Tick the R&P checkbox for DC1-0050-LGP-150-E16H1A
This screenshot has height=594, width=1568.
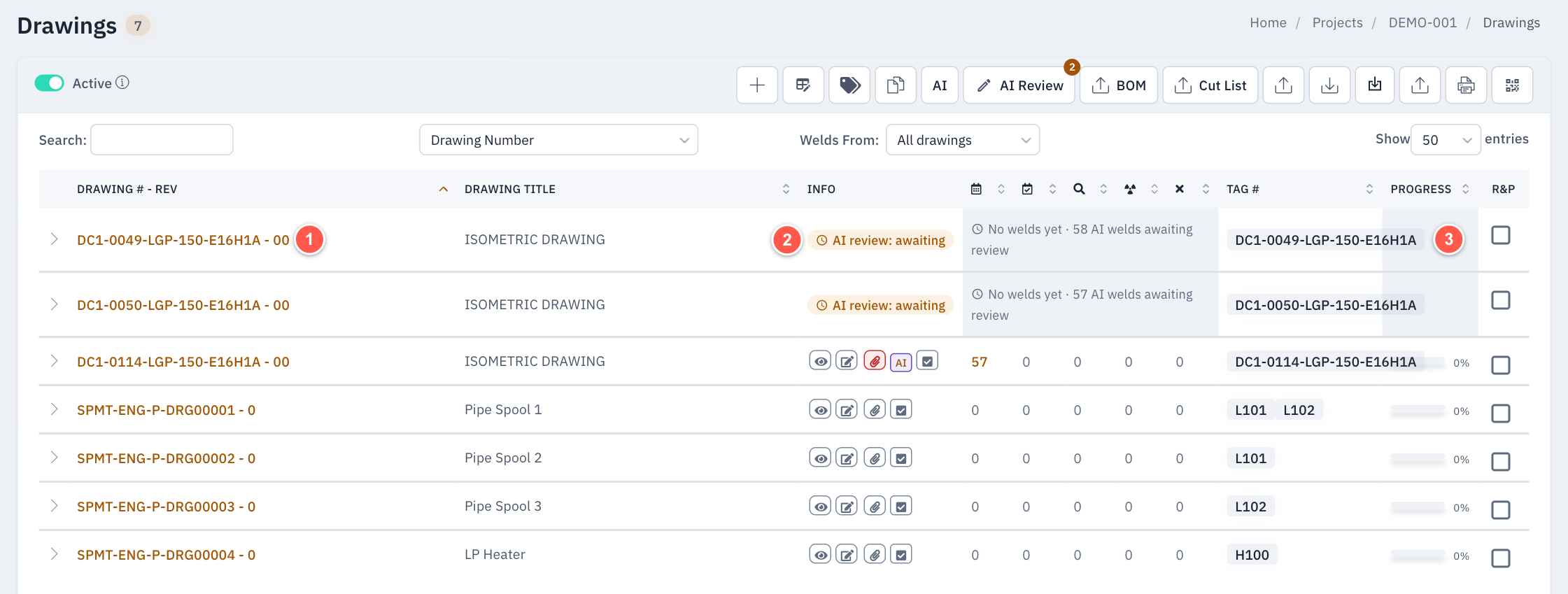pos(1501,300)
